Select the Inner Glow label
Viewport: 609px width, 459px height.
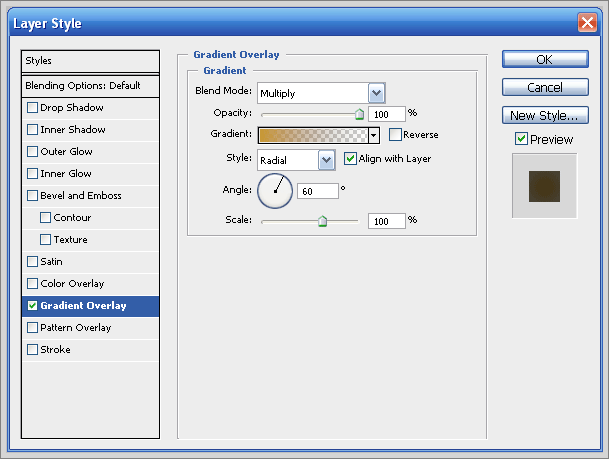tap(66, 174)
